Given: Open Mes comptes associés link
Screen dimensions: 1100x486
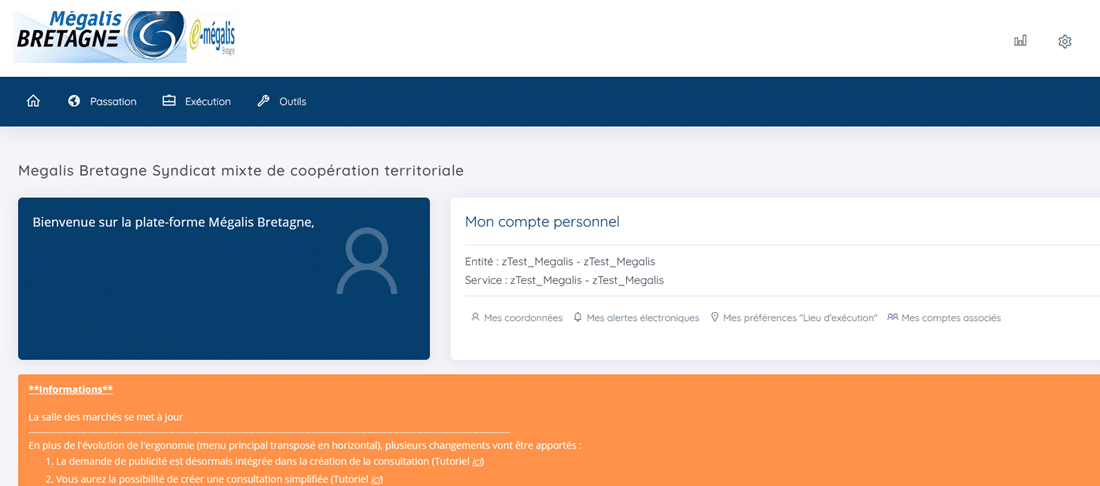Looking at the screenshot, I should [x=950, y=318].
